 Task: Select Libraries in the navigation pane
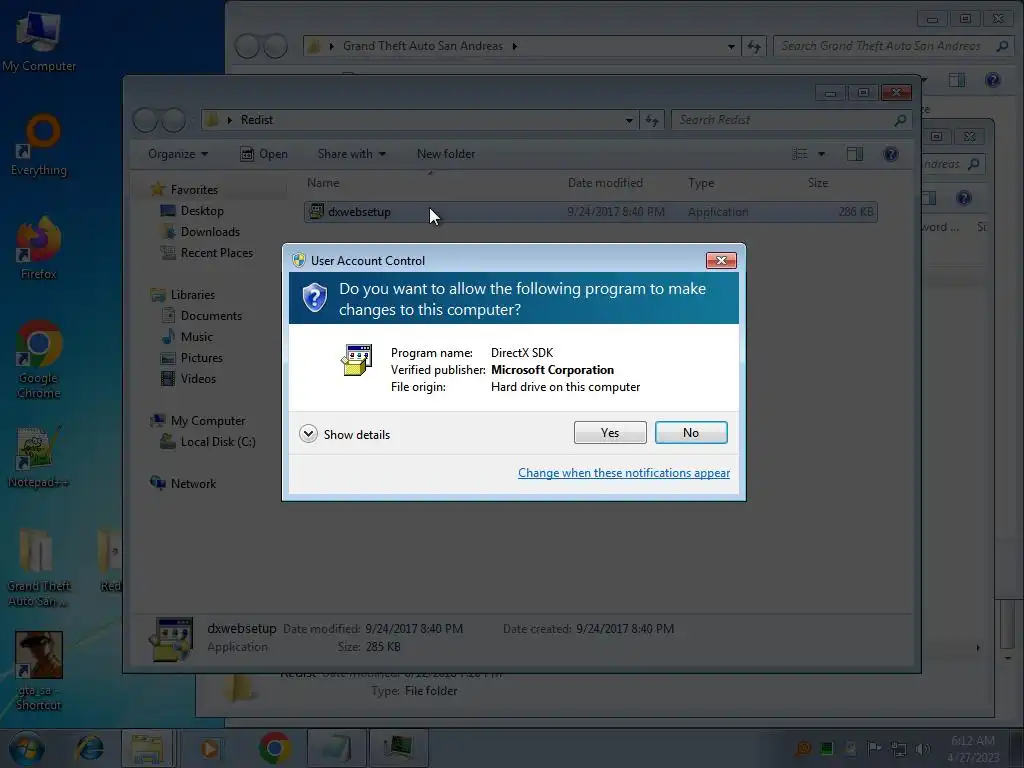(x=193, y=295)
